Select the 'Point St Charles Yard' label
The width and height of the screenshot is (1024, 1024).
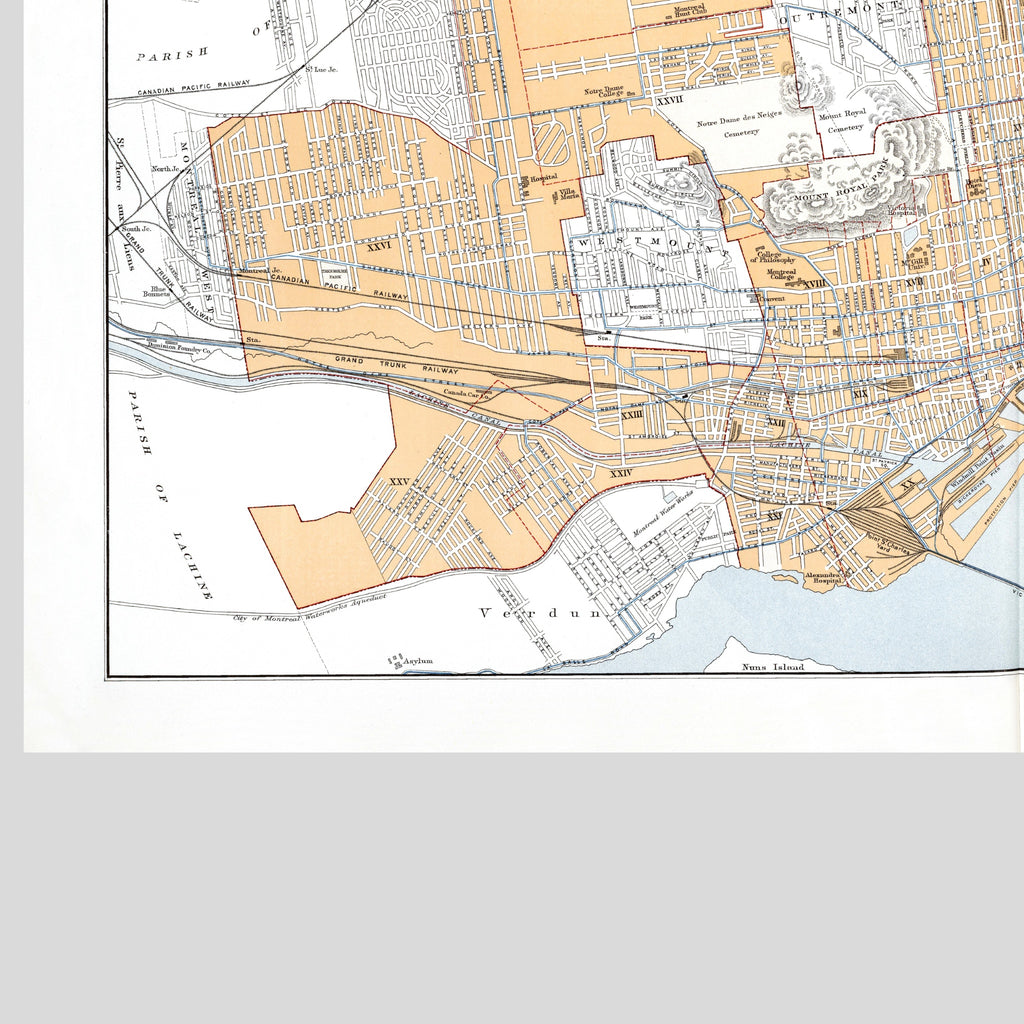(887, 544)
